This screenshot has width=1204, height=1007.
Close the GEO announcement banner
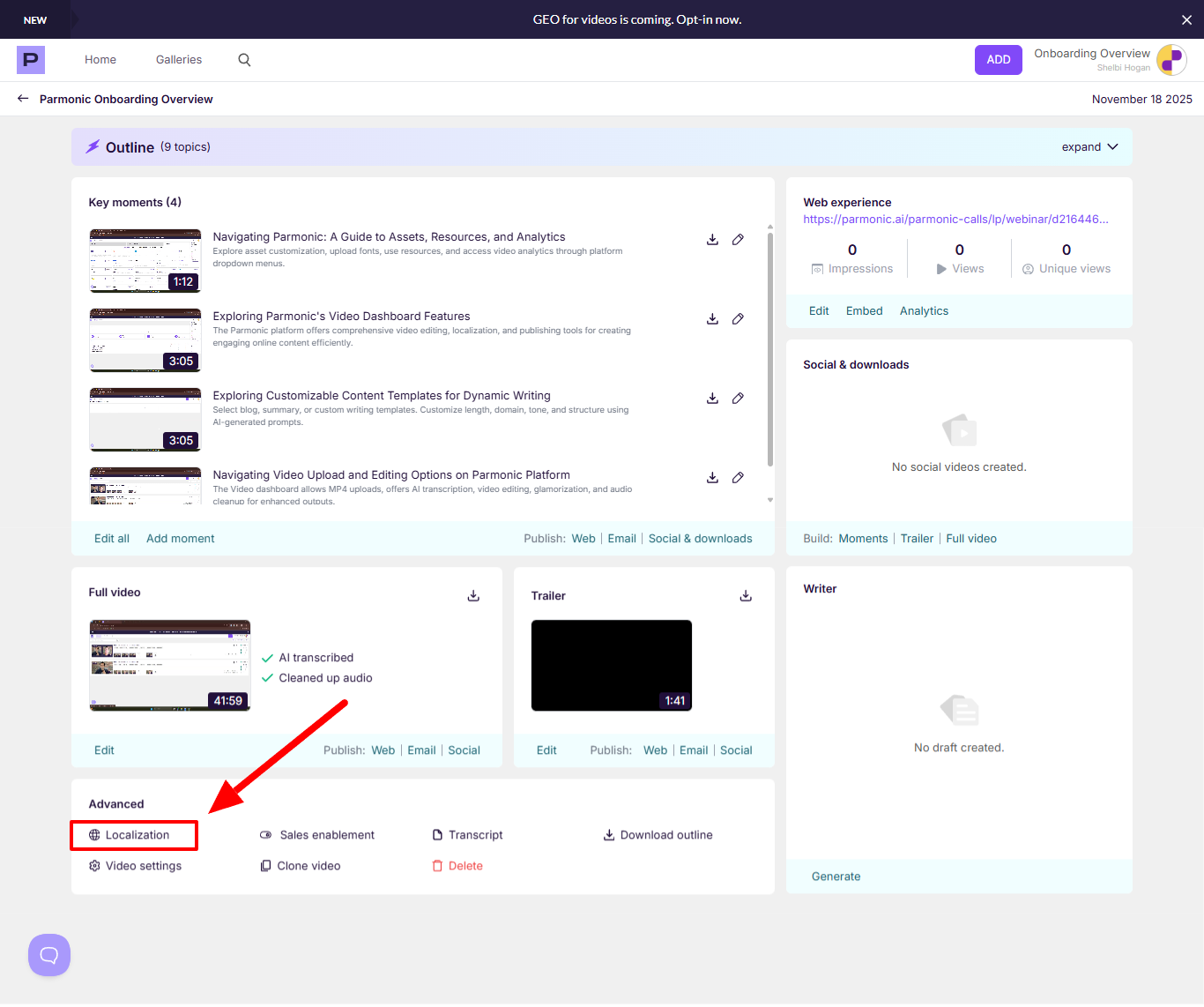coord(1186,19)
